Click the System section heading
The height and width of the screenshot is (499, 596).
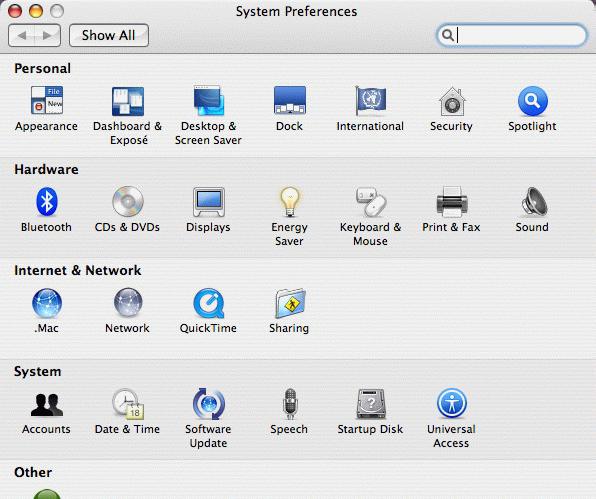[x=38, y=371]
